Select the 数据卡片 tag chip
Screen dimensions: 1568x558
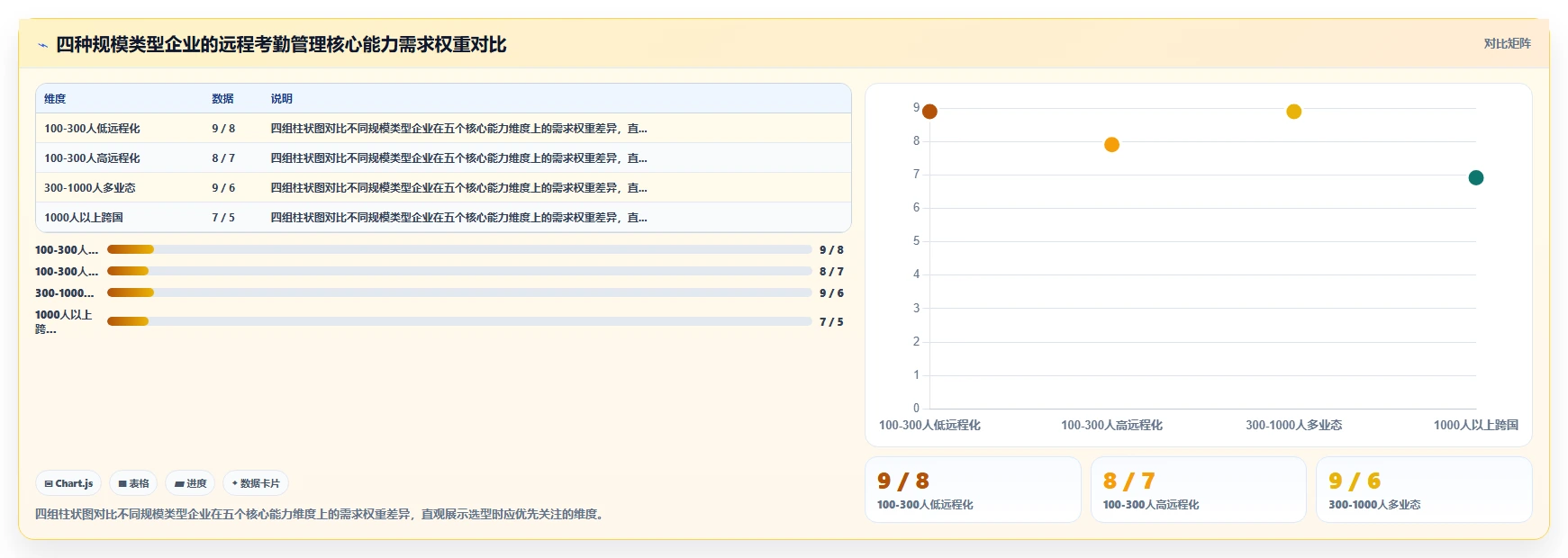pyautogui.click(x=256, y=483)
